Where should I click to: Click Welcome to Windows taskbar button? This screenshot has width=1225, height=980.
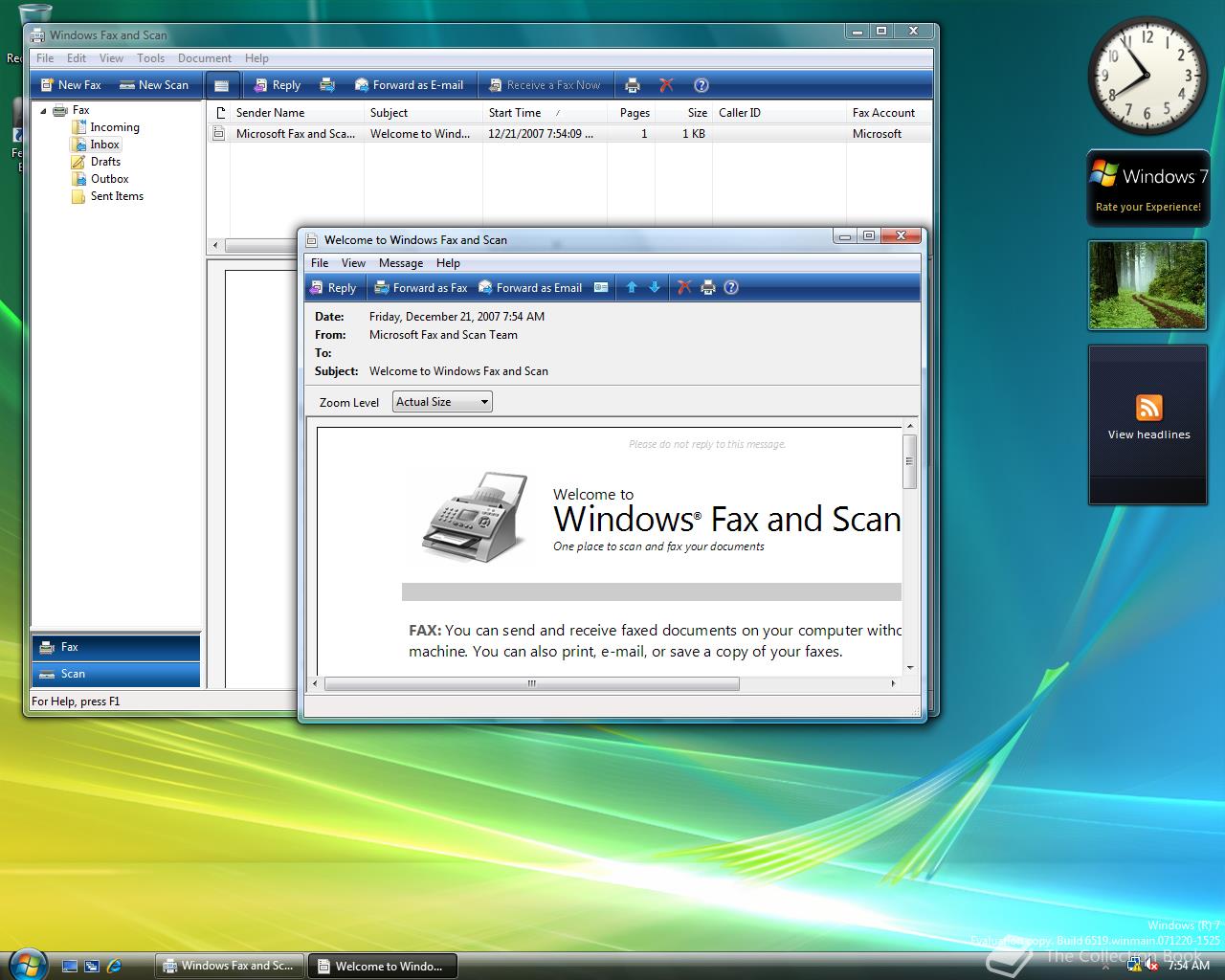pyautogui.click(x=382, y=966)
